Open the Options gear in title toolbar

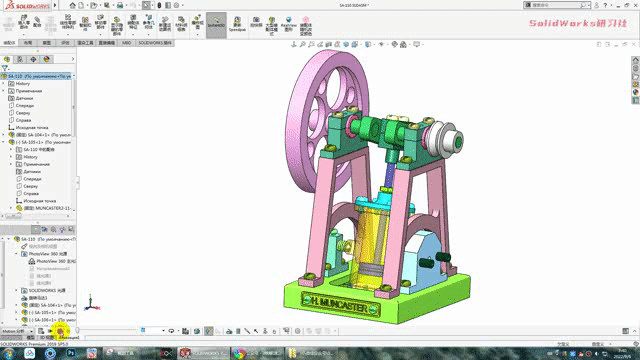click(176, 5)
